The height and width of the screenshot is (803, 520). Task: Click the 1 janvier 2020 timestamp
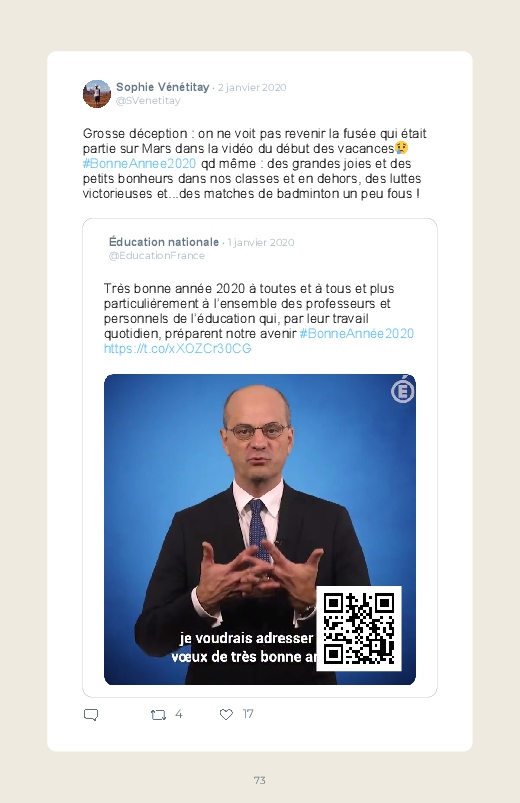pyautogui.click(x=261, y=242)
